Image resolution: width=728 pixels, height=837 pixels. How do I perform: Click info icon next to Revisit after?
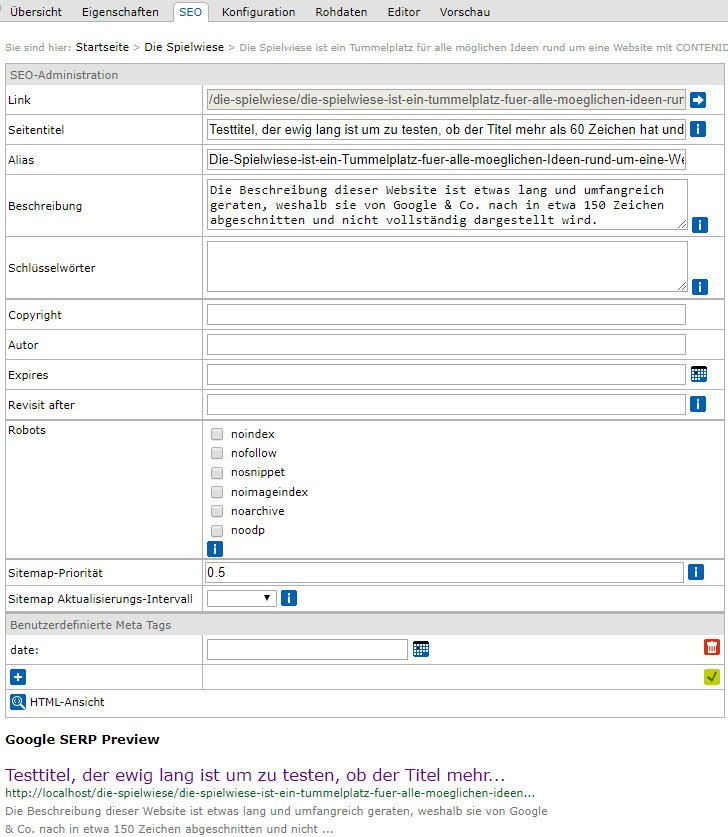[x=698, y=404]
